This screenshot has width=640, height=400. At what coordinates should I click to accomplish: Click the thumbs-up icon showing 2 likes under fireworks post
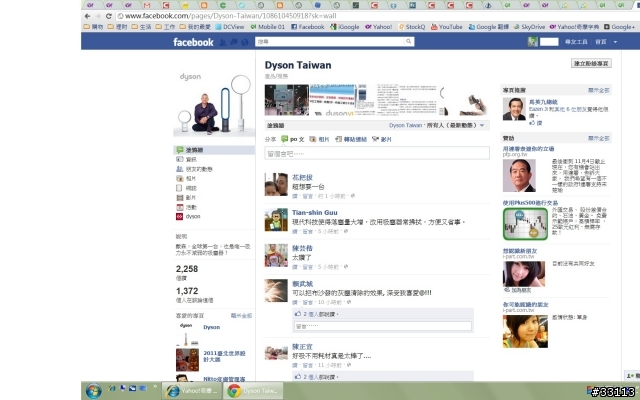click(298, 314)
